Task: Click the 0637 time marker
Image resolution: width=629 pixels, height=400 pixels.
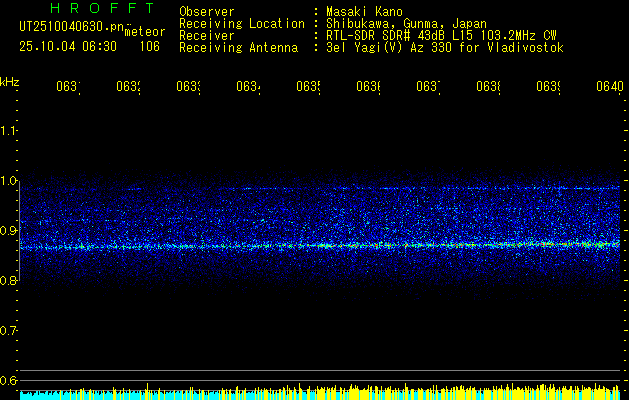Action: click(x=428, y=87)
